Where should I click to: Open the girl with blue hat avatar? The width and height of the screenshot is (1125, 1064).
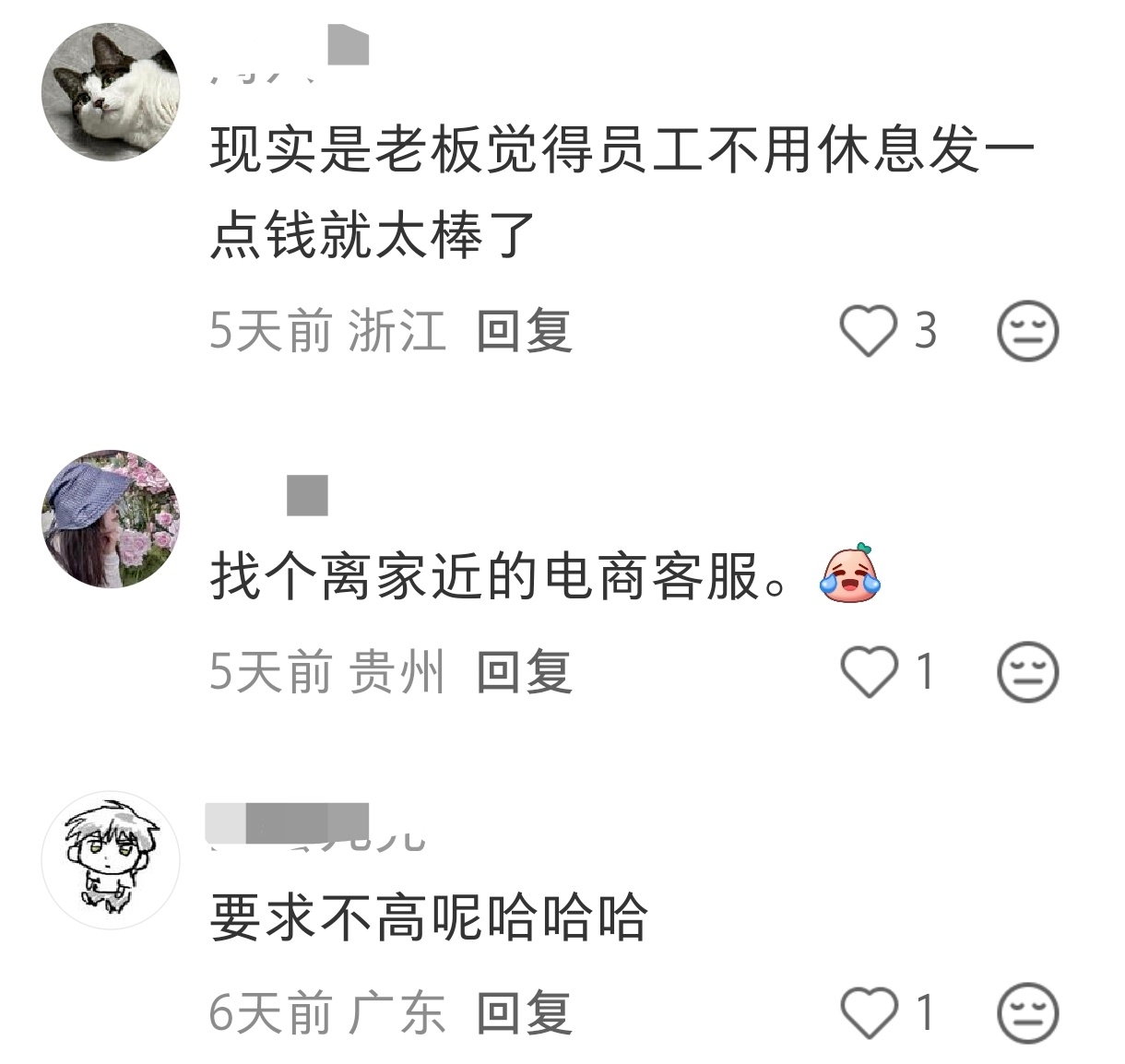tap(111, 518)
